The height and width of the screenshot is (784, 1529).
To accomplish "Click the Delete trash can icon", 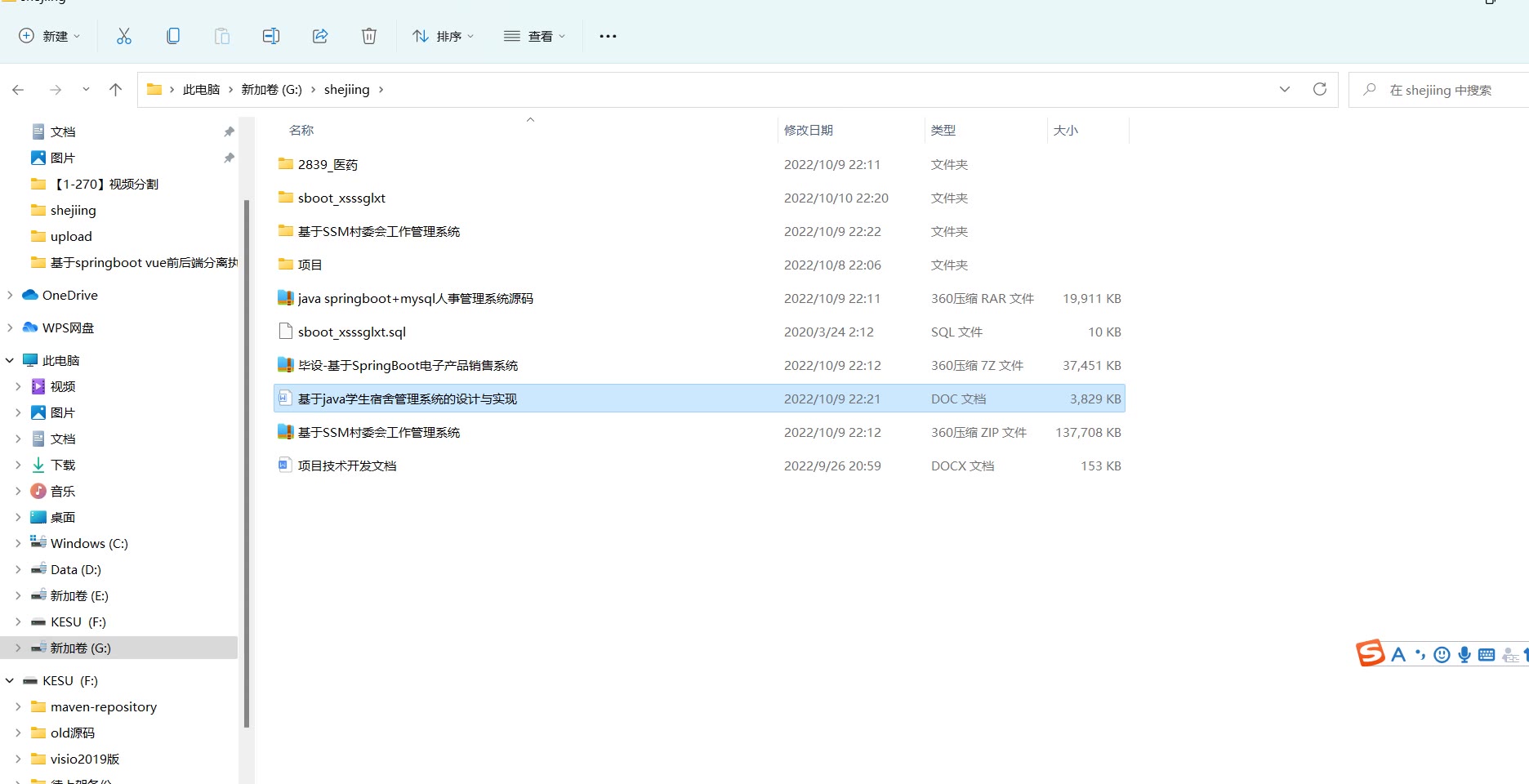I will pyautogui.click(x=369, y=36).
